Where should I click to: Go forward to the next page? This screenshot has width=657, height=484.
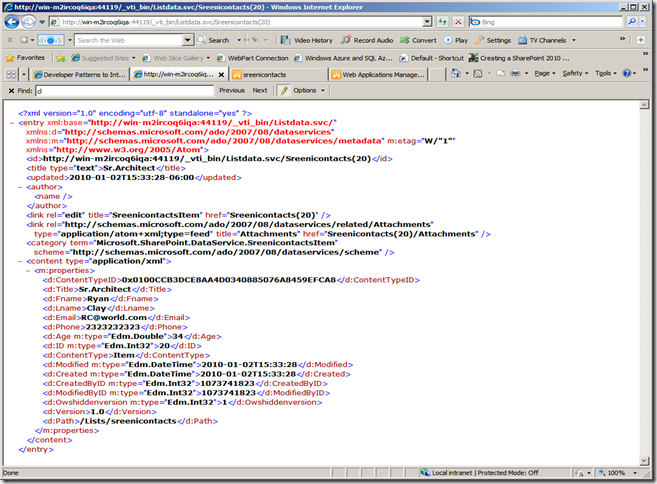pyautogui.click(x=28, y=22)
